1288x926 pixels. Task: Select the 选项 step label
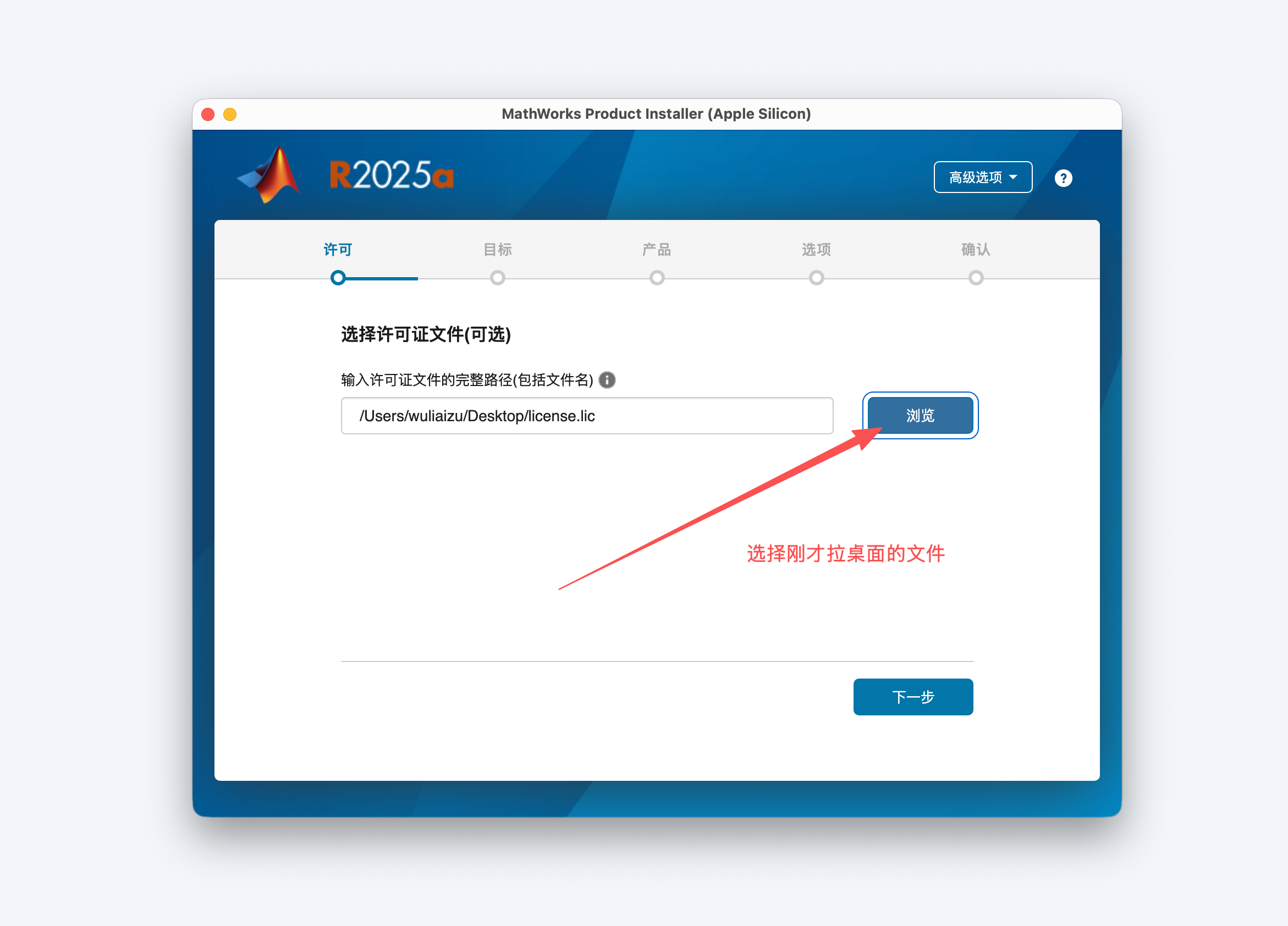click(816, 249)
